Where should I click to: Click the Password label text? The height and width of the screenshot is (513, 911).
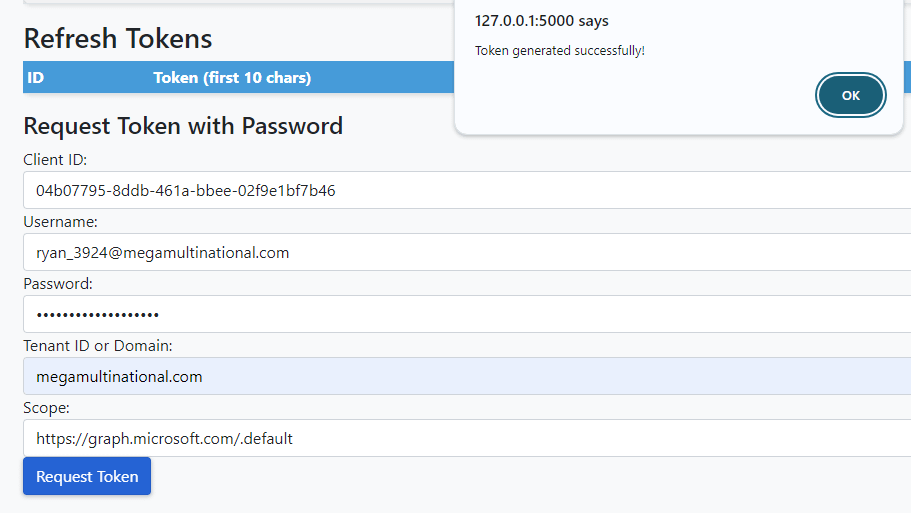click(58, 284)
